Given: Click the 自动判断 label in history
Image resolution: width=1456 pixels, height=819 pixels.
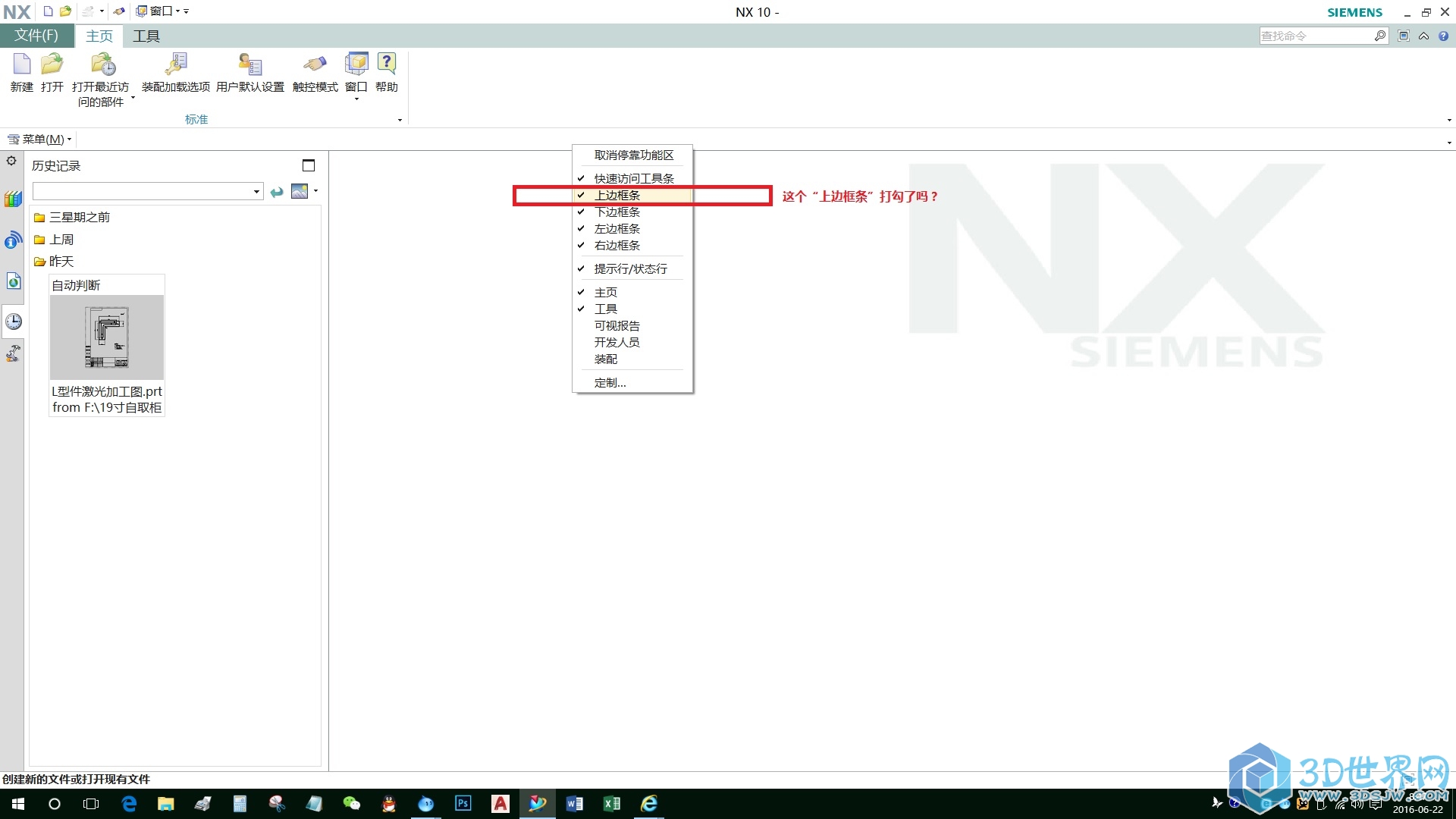Looking at the screenshot, I should point(76,285).
